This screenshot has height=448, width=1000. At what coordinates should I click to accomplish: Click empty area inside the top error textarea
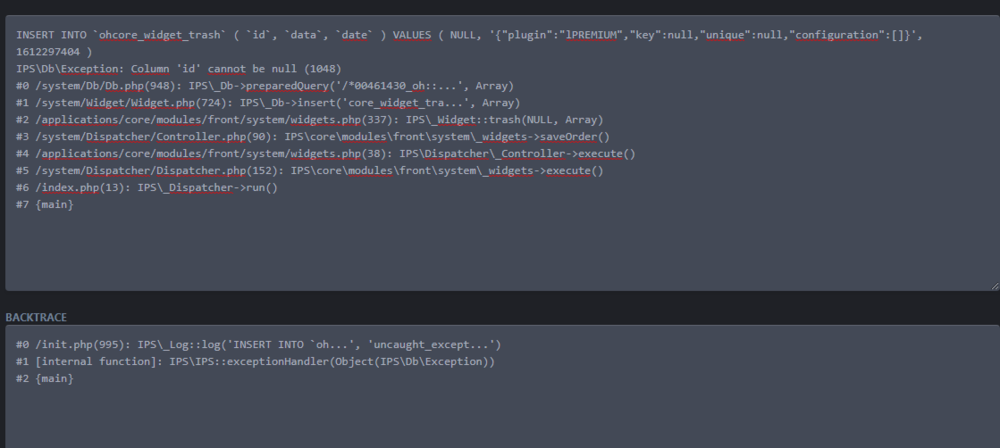[500, 250]
